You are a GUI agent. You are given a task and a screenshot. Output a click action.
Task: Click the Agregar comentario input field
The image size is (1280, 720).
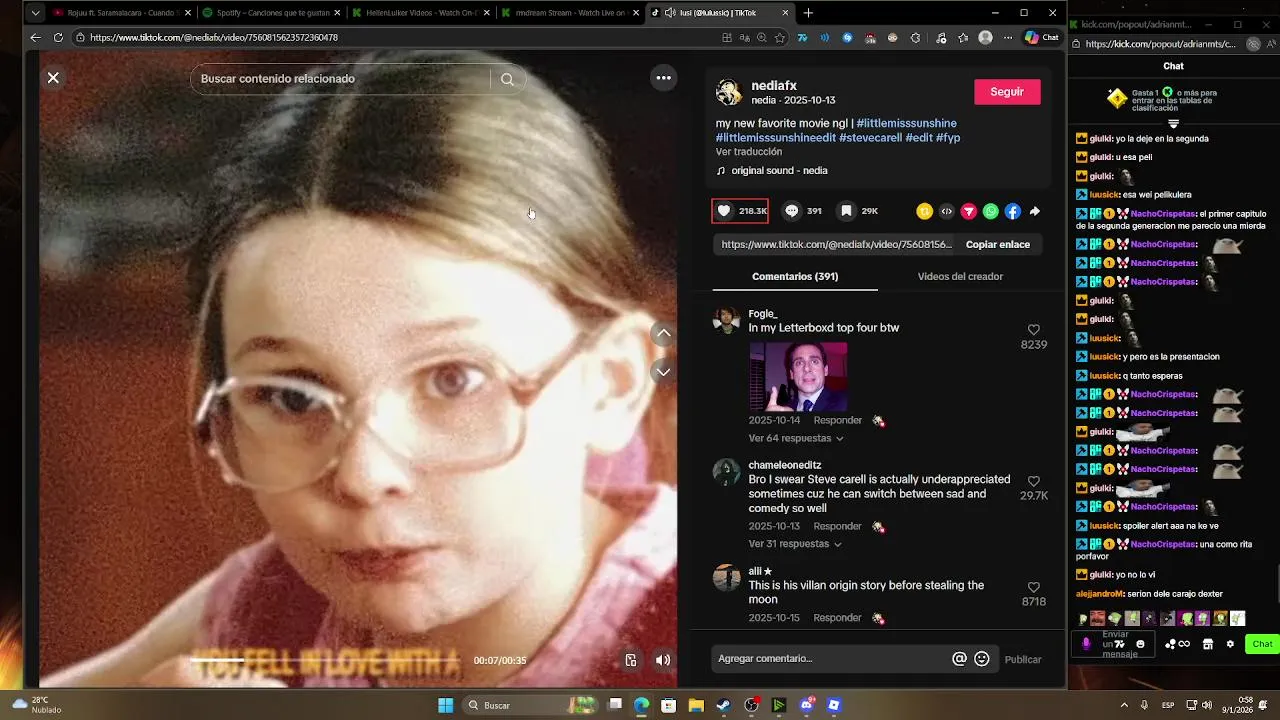[x=830, y=659]
